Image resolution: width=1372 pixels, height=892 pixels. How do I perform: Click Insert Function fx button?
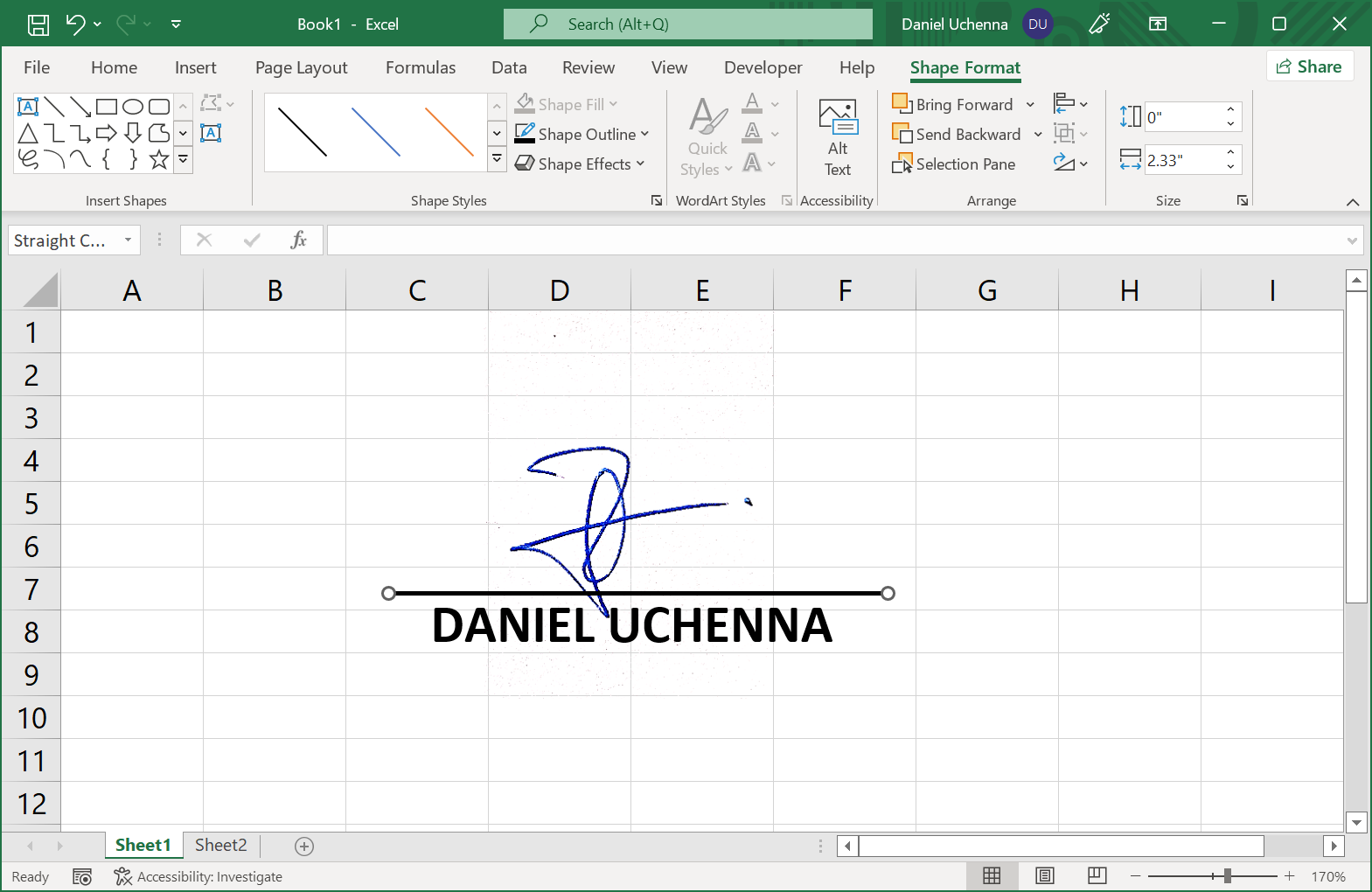click(298, 240)
